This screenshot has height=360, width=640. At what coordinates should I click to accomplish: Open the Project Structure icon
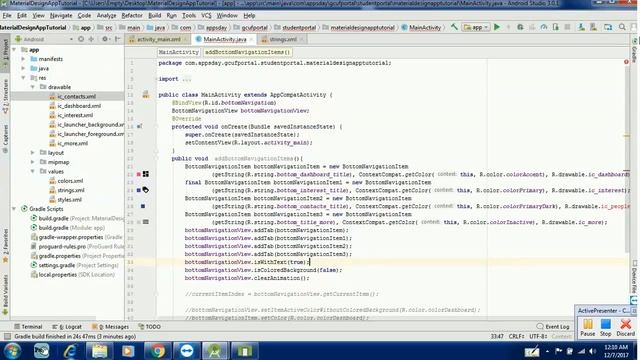point(608,27)
